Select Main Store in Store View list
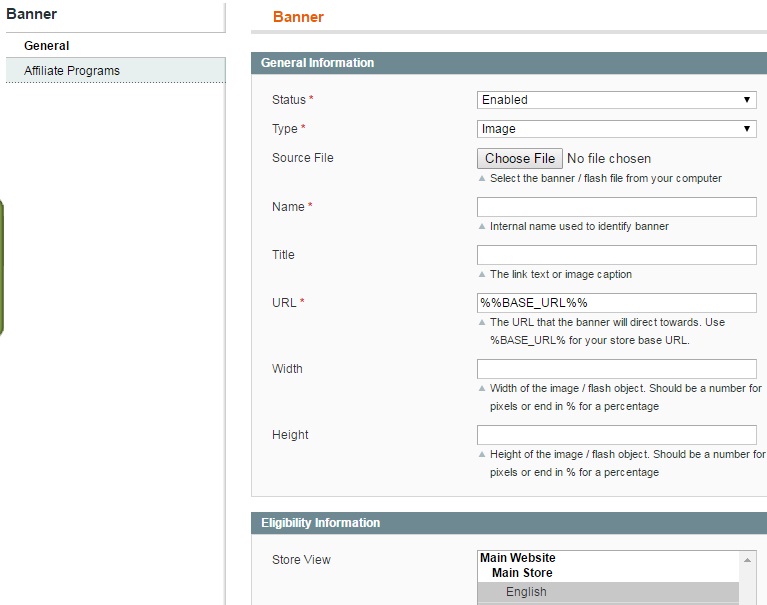The height and width of the screenshot is (605, 767). (522, 573)
